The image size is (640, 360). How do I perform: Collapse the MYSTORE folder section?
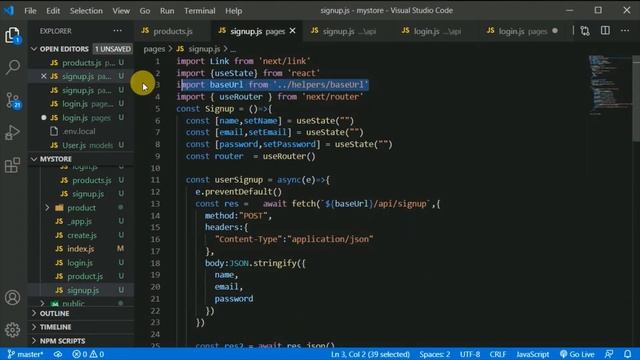(x=34, y=159)
